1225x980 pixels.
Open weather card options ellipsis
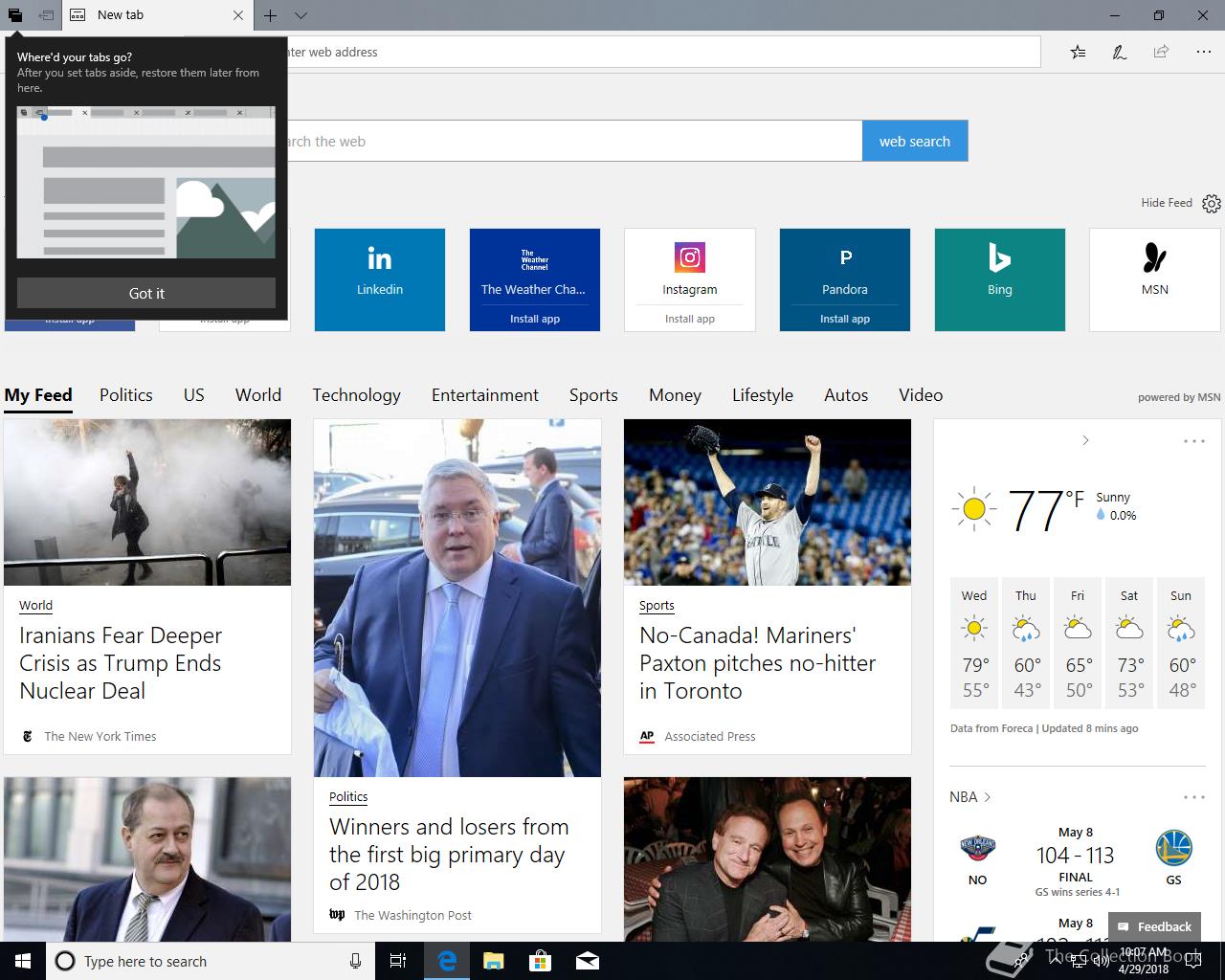[1194, 441]
